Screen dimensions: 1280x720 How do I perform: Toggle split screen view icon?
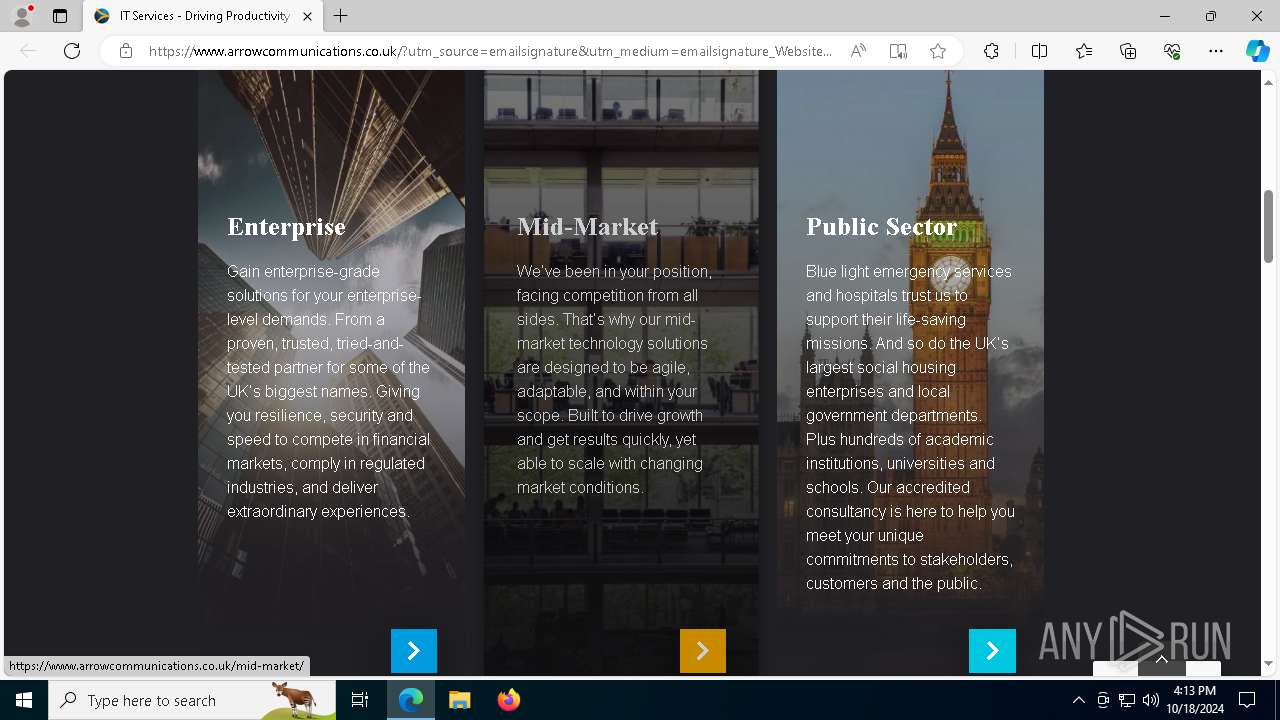click(x=1039, y=51)
